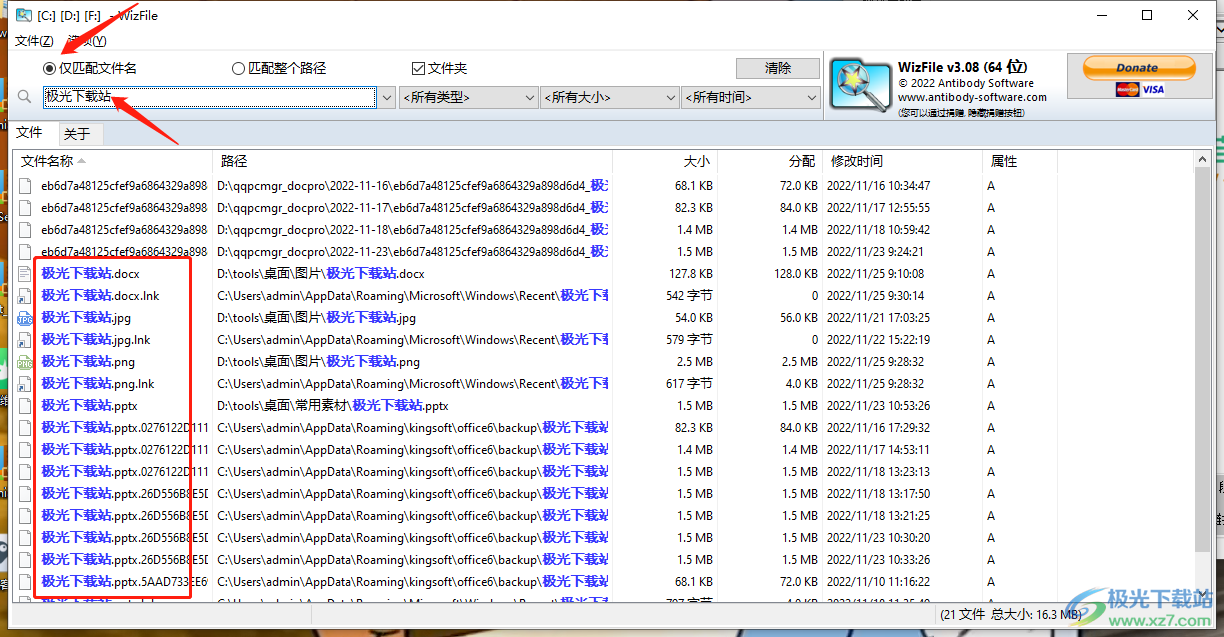Click file icon of row modified 2022/11/23 10:30:20
The width and height of the screenshot is (1224, 637).
pos(26,538)
